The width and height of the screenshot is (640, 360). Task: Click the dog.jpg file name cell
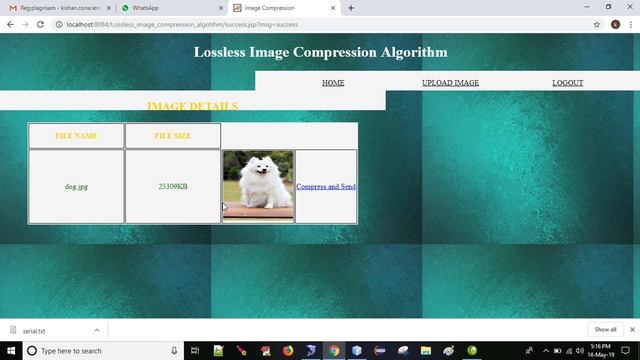click(76, 187)
